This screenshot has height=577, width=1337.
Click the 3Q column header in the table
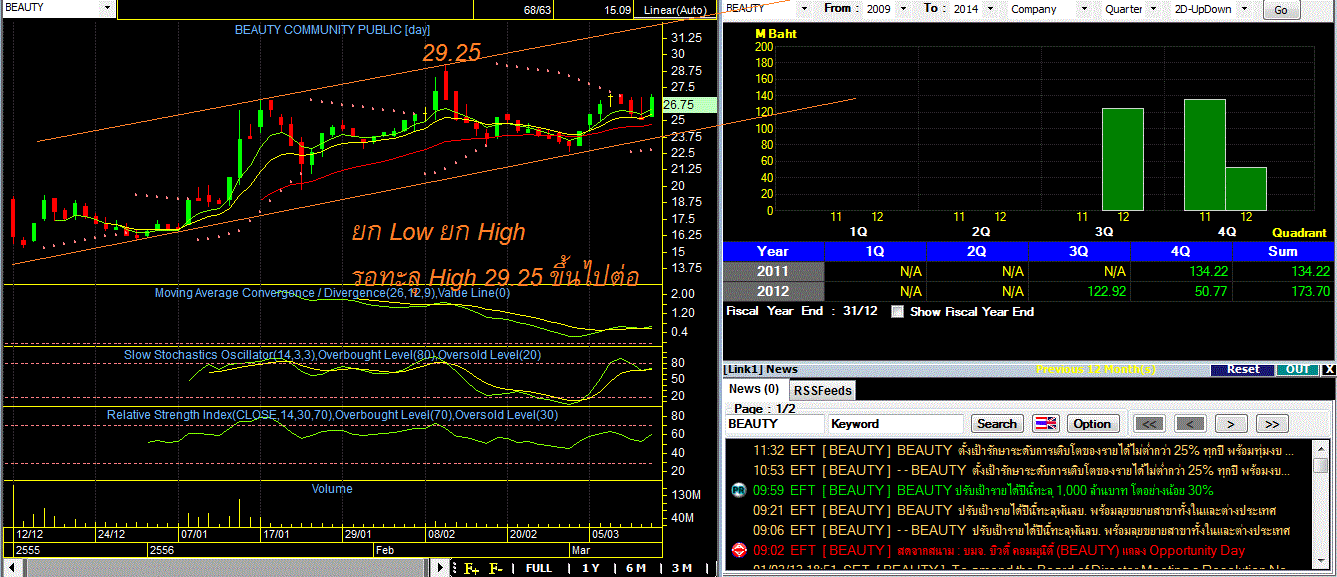(1079, 251)
